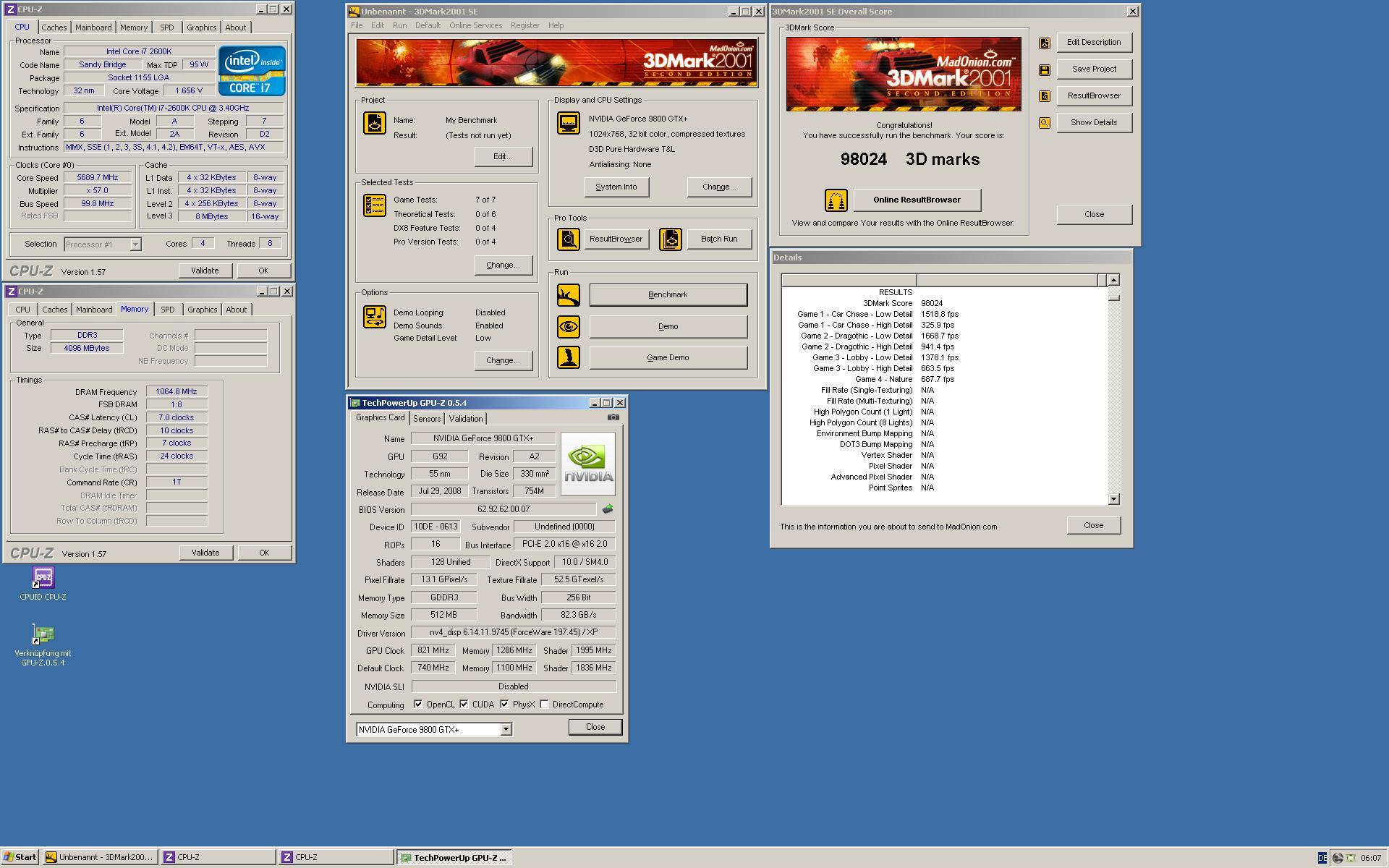Image resolution: width=1389 pixels, height=868 pixels.
Task: Click the Show Details magnifier icon
Action: (1044, 123)
